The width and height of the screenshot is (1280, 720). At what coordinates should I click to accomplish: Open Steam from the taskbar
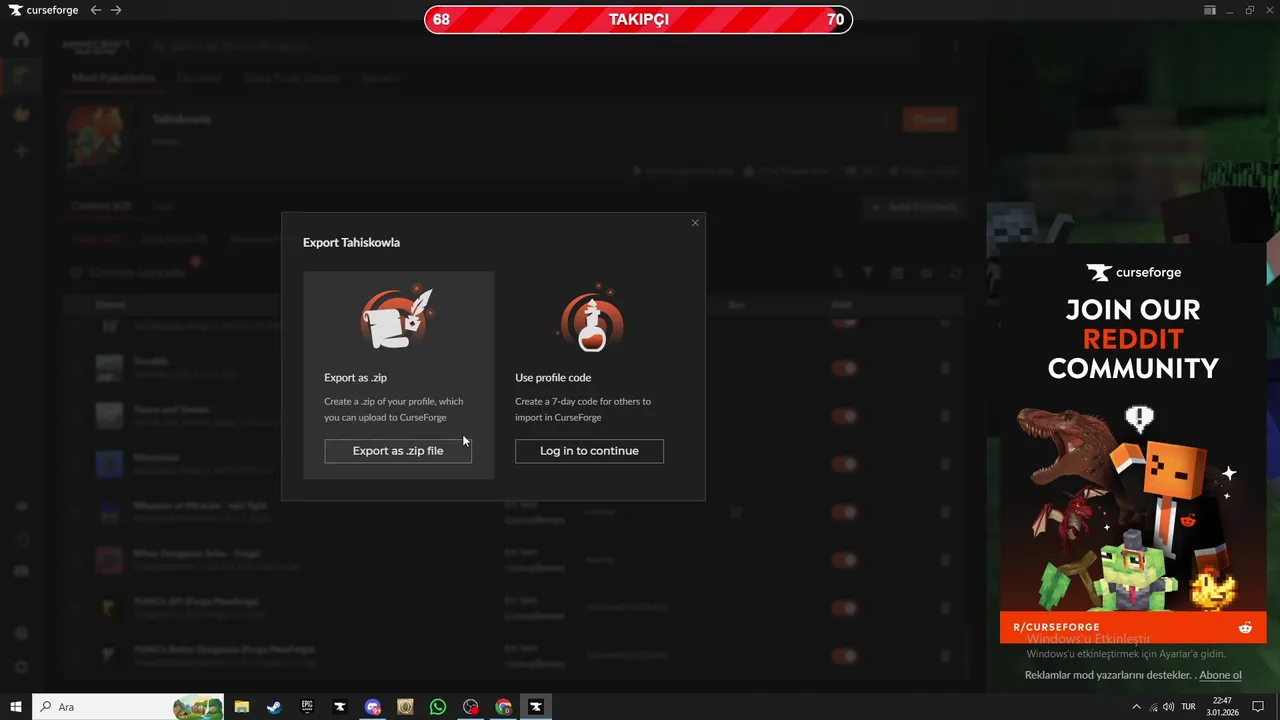pyautogui.click(x=274, y=707)
